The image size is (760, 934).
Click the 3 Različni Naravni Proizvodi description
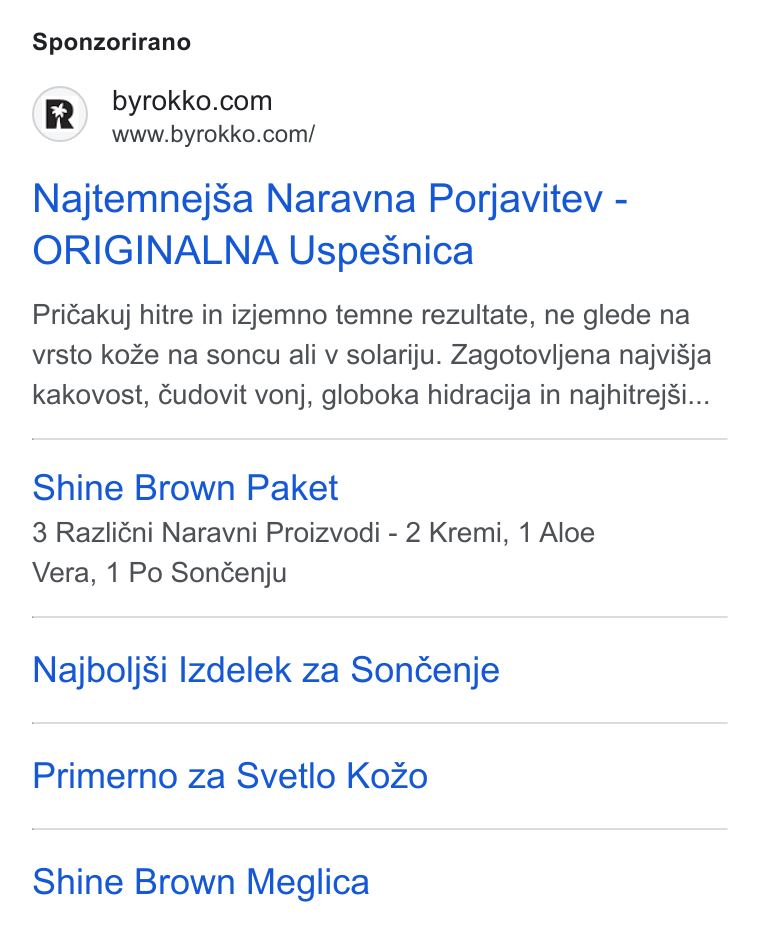pos(313,533)
